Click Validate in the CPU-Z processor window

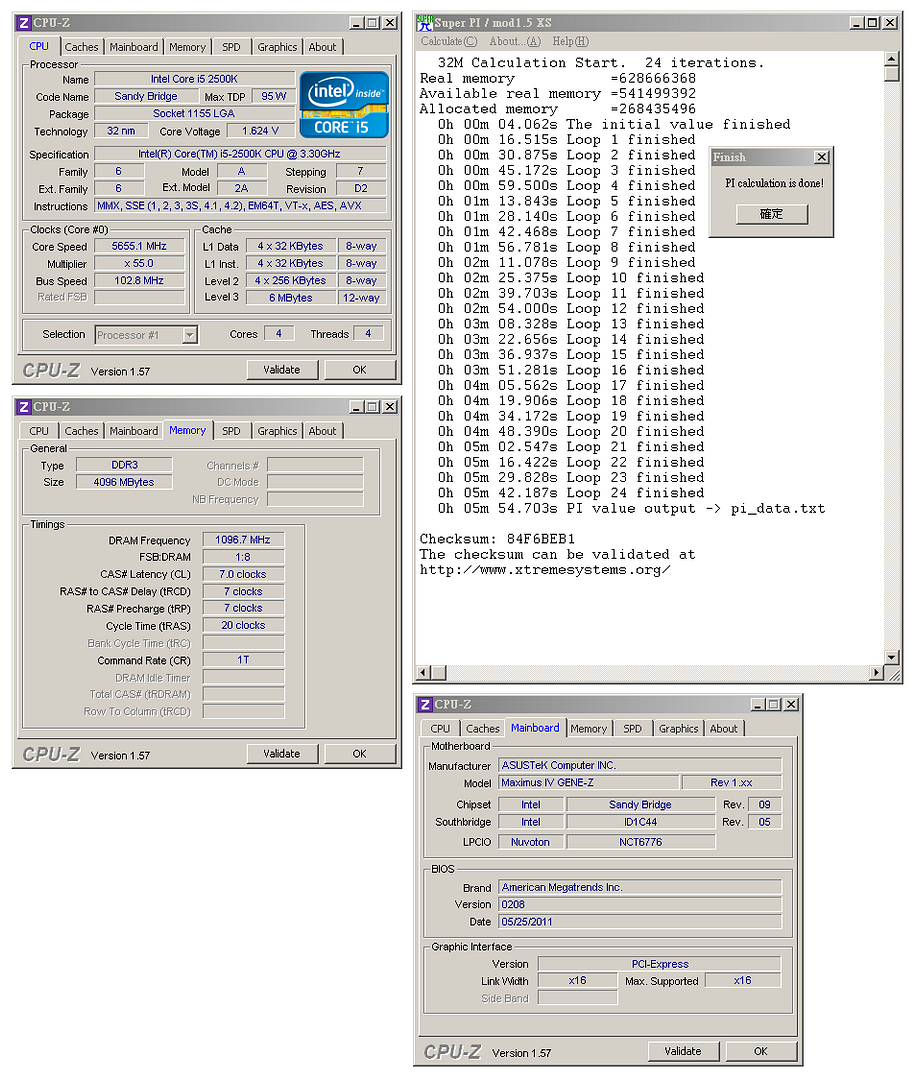[x=282, y=370]
